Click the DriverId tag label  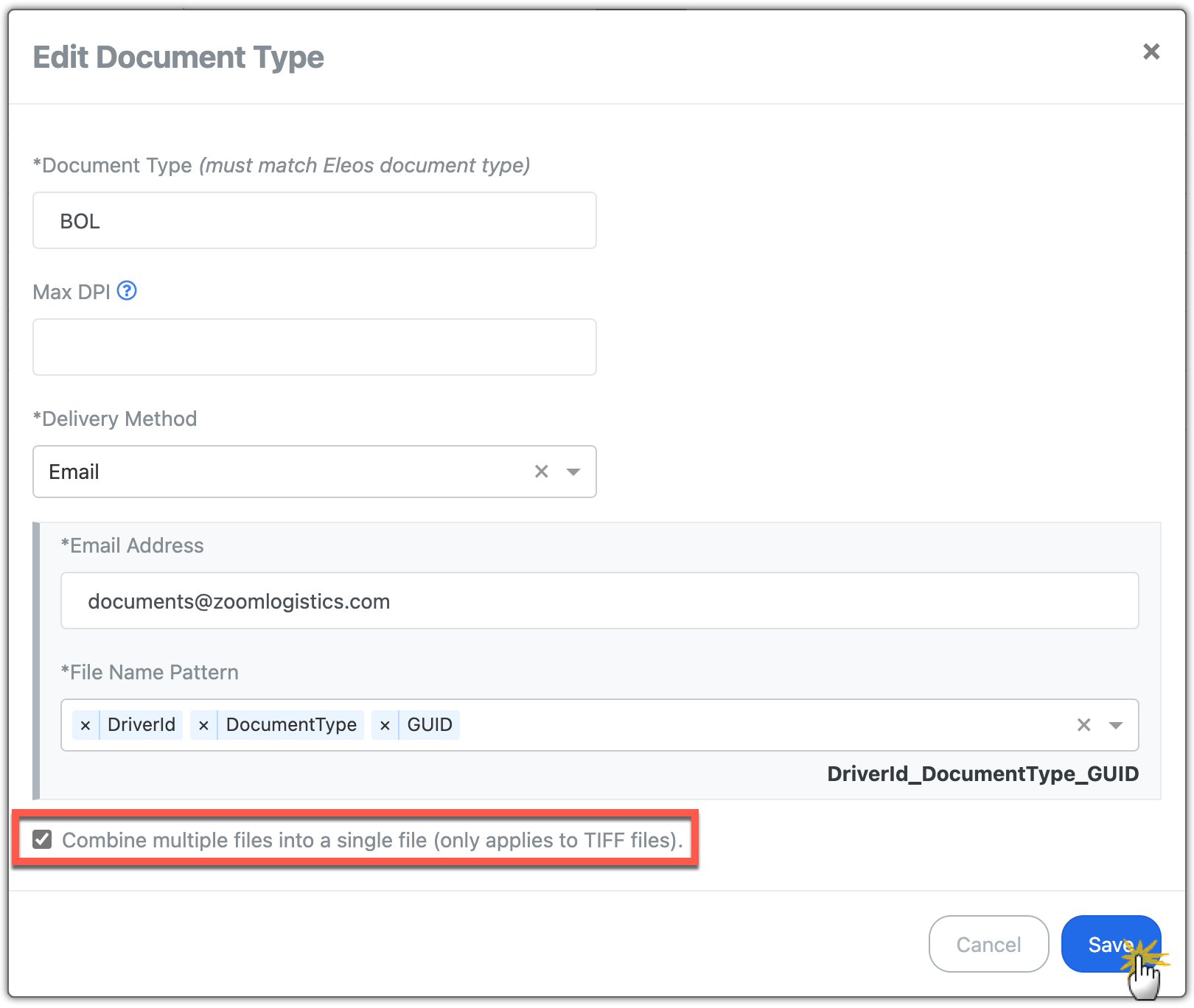[x=142, y=725]
